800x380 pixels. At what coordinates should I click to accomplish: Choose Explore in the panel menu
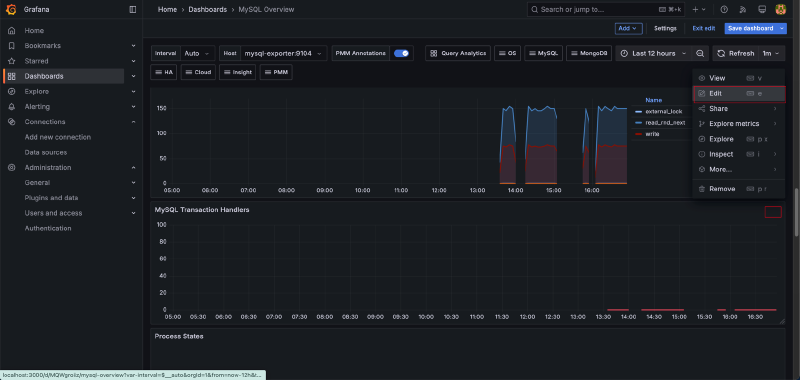738,139
